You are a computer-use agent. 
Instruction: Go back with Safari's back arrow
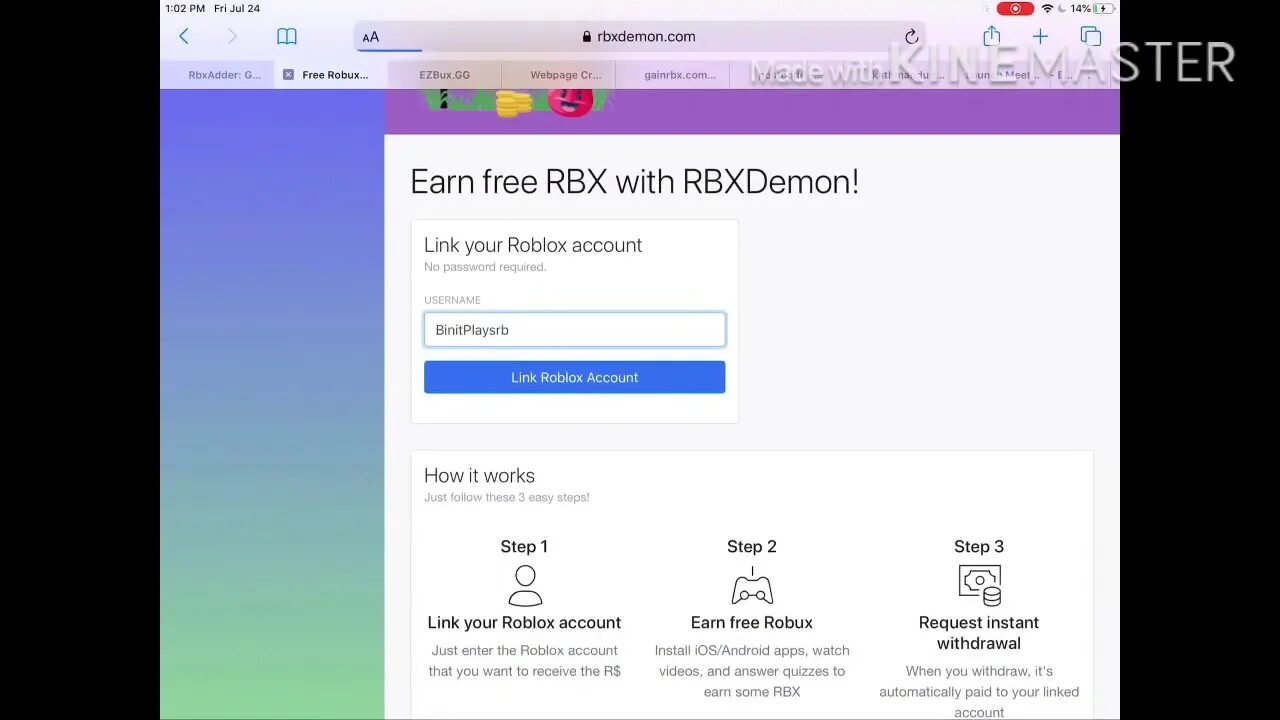pyautogui.click(x=184, y=37)
